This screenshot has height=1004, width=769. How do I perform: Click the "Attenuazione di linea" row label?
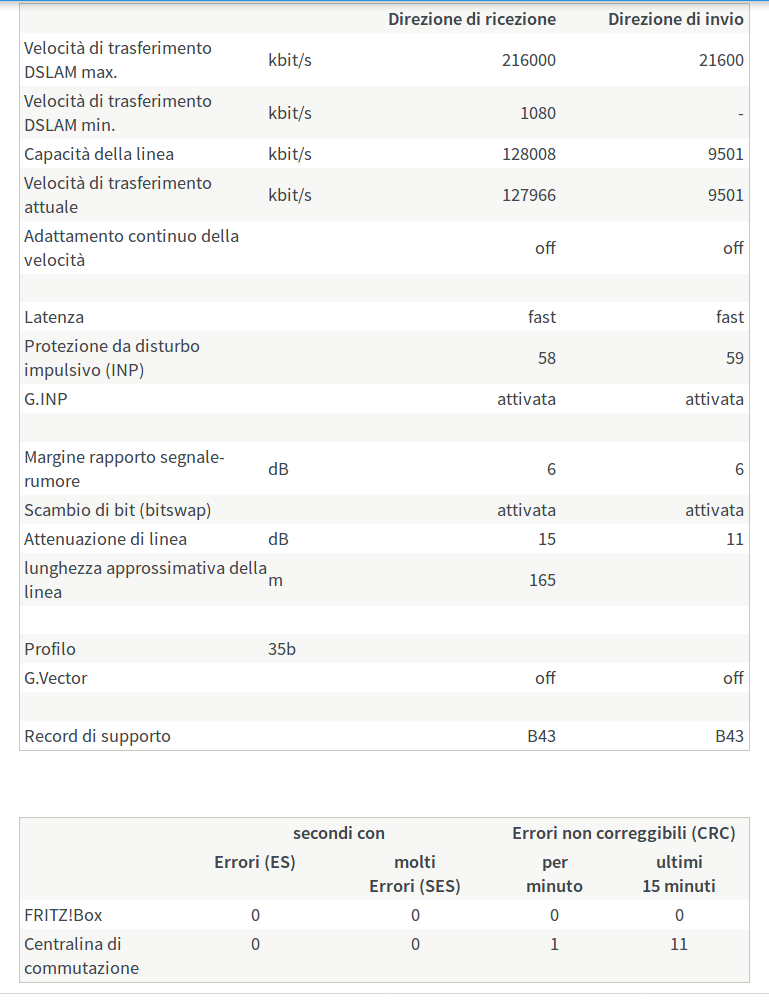pyautogui.click(x=106, y=539)
